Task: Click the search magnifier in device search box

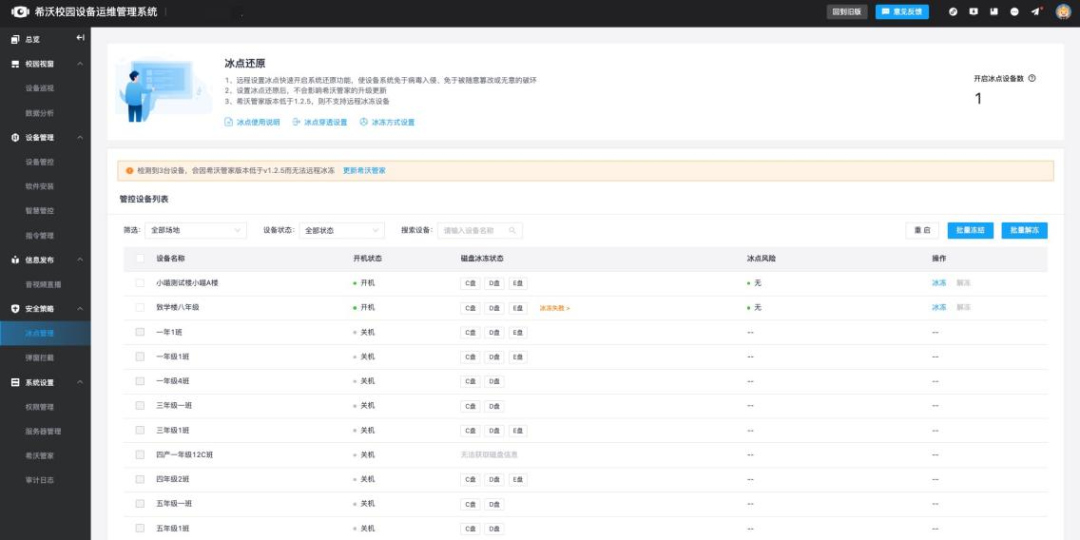Action: (x=513, y=230)
